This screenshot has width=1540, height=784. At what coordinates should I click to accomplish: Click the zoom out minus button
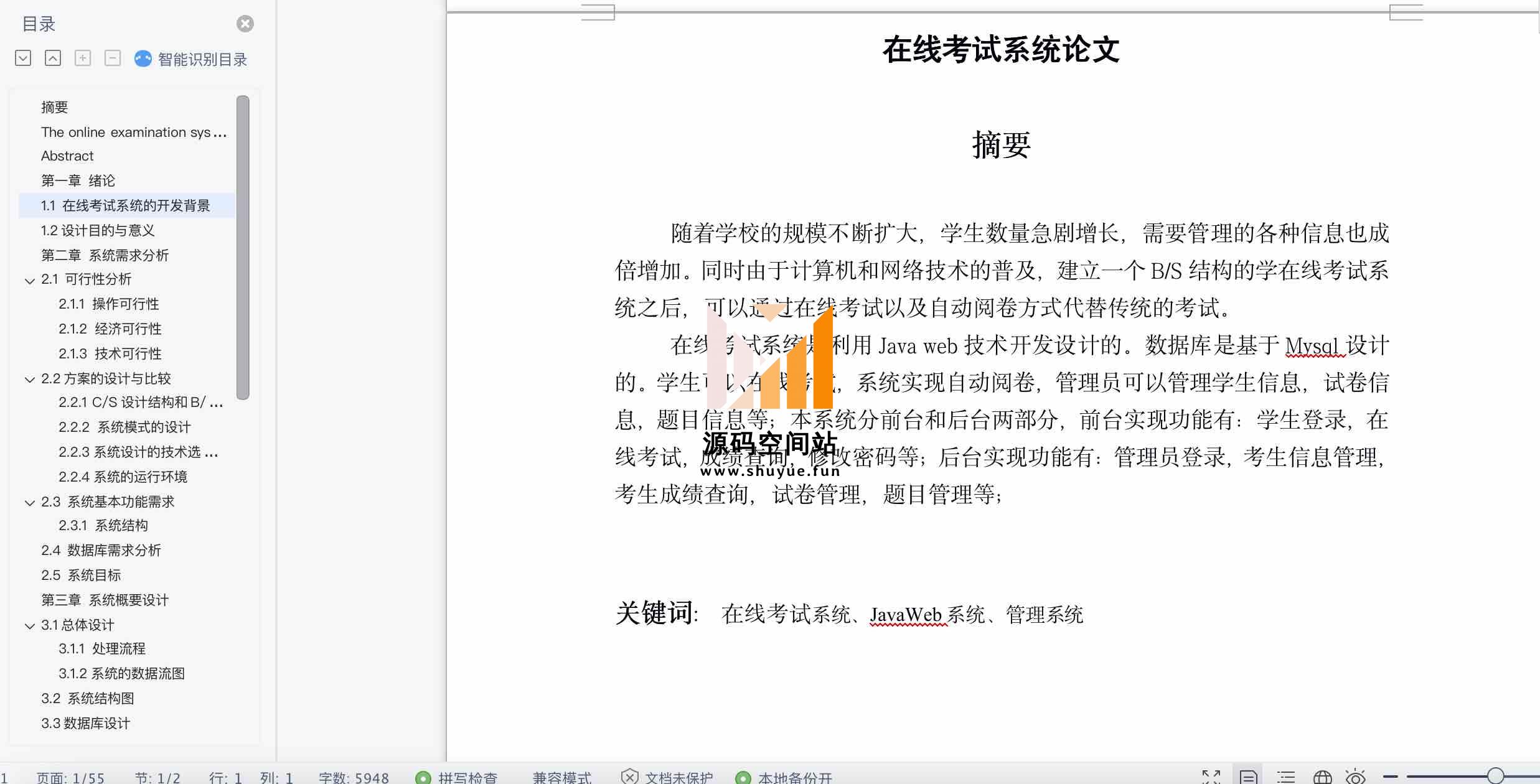[x=1391, y=777]
